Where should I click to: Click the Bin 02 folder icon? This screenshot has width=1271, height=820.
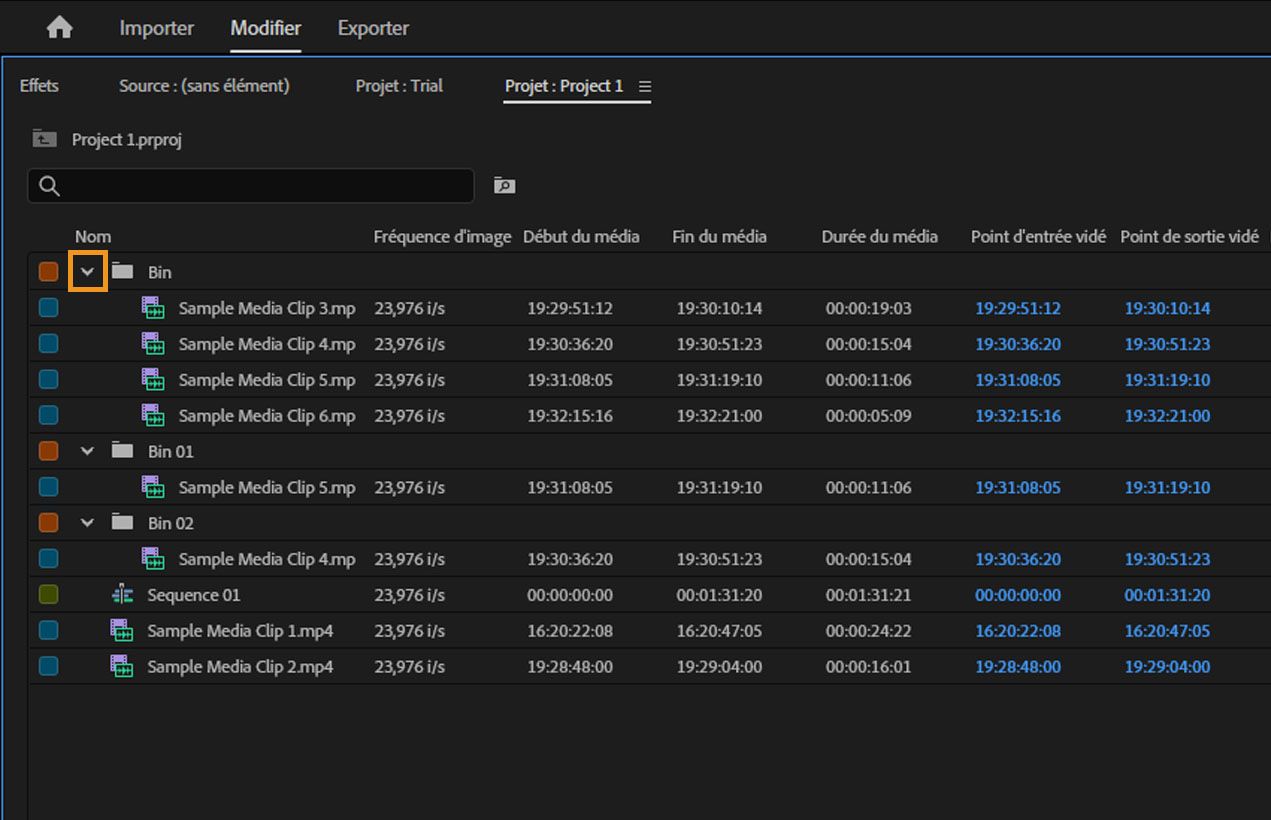[x=122, y=523]
